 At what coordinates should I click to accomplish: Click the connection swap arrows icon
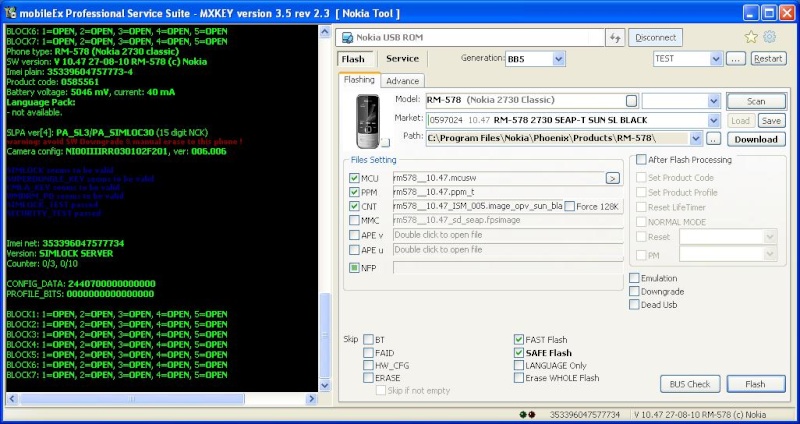click(x=615, y=37)
